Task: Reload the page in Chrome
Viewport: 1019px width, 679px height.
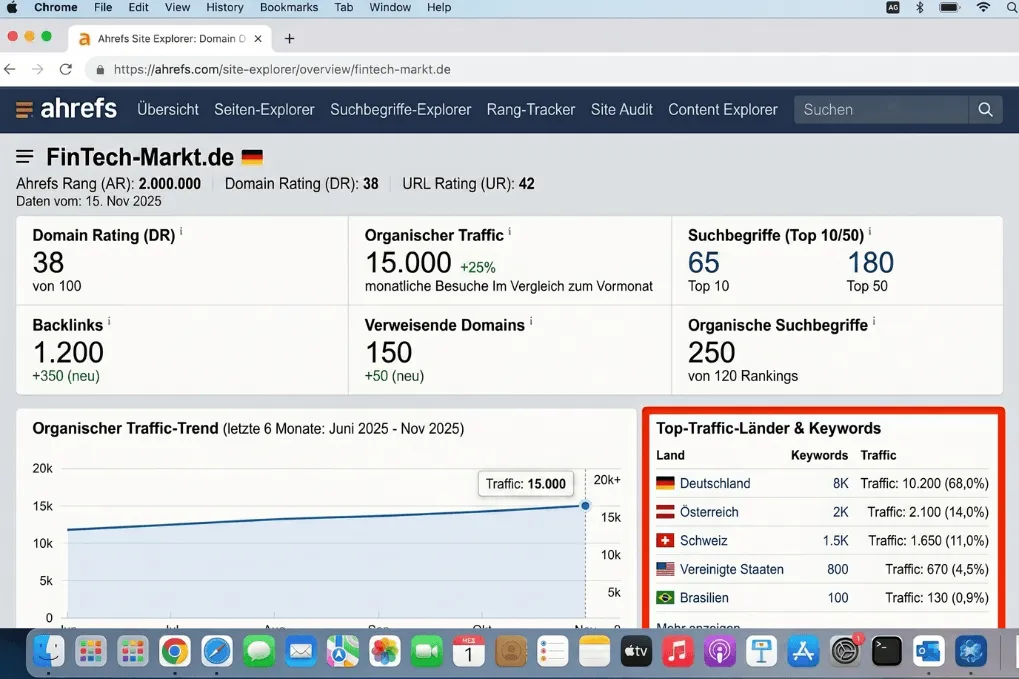Action: [x=66, y=70]
